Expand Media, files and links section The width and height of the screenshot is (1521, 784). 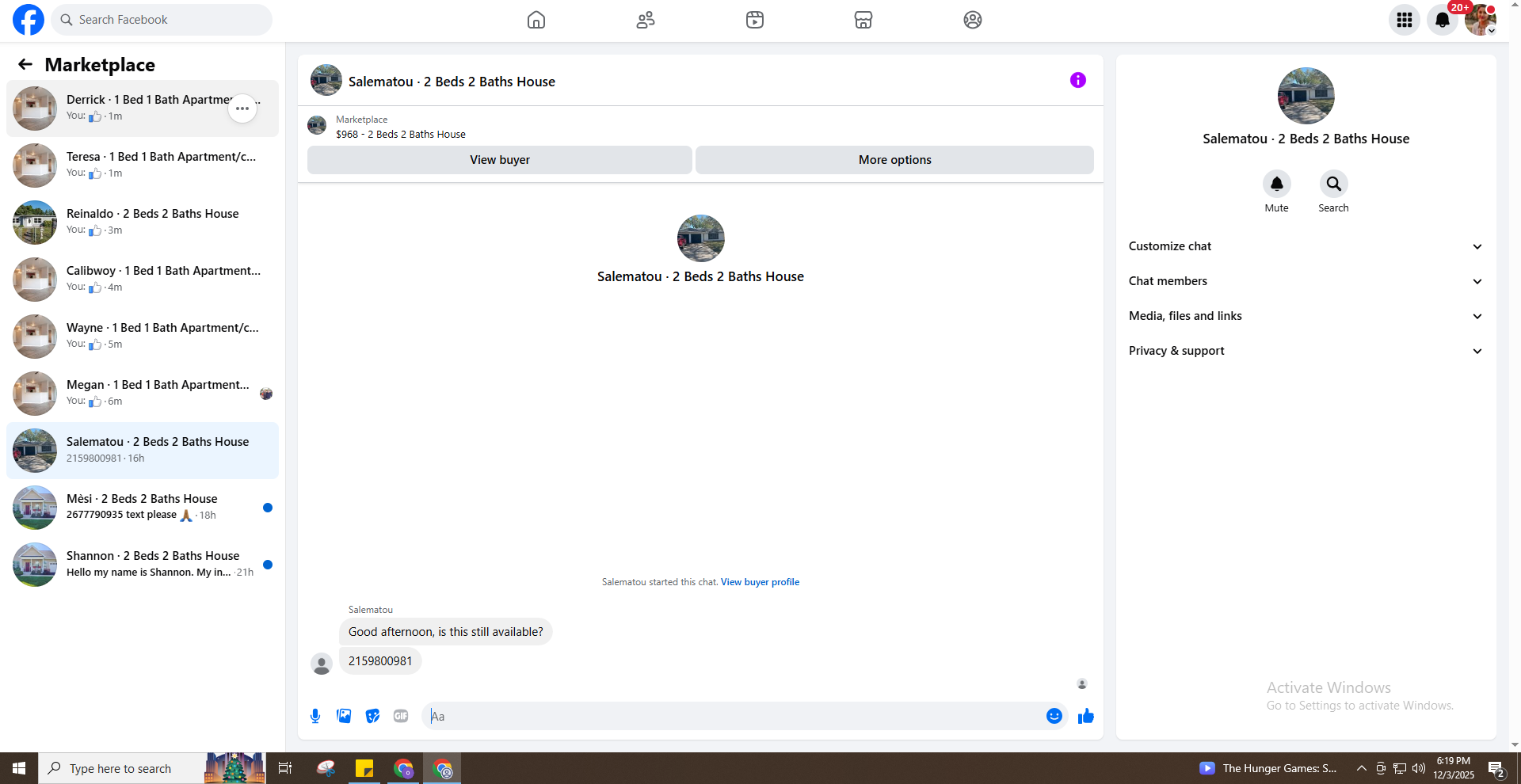pyautogui.click(x=1306, y=316)
